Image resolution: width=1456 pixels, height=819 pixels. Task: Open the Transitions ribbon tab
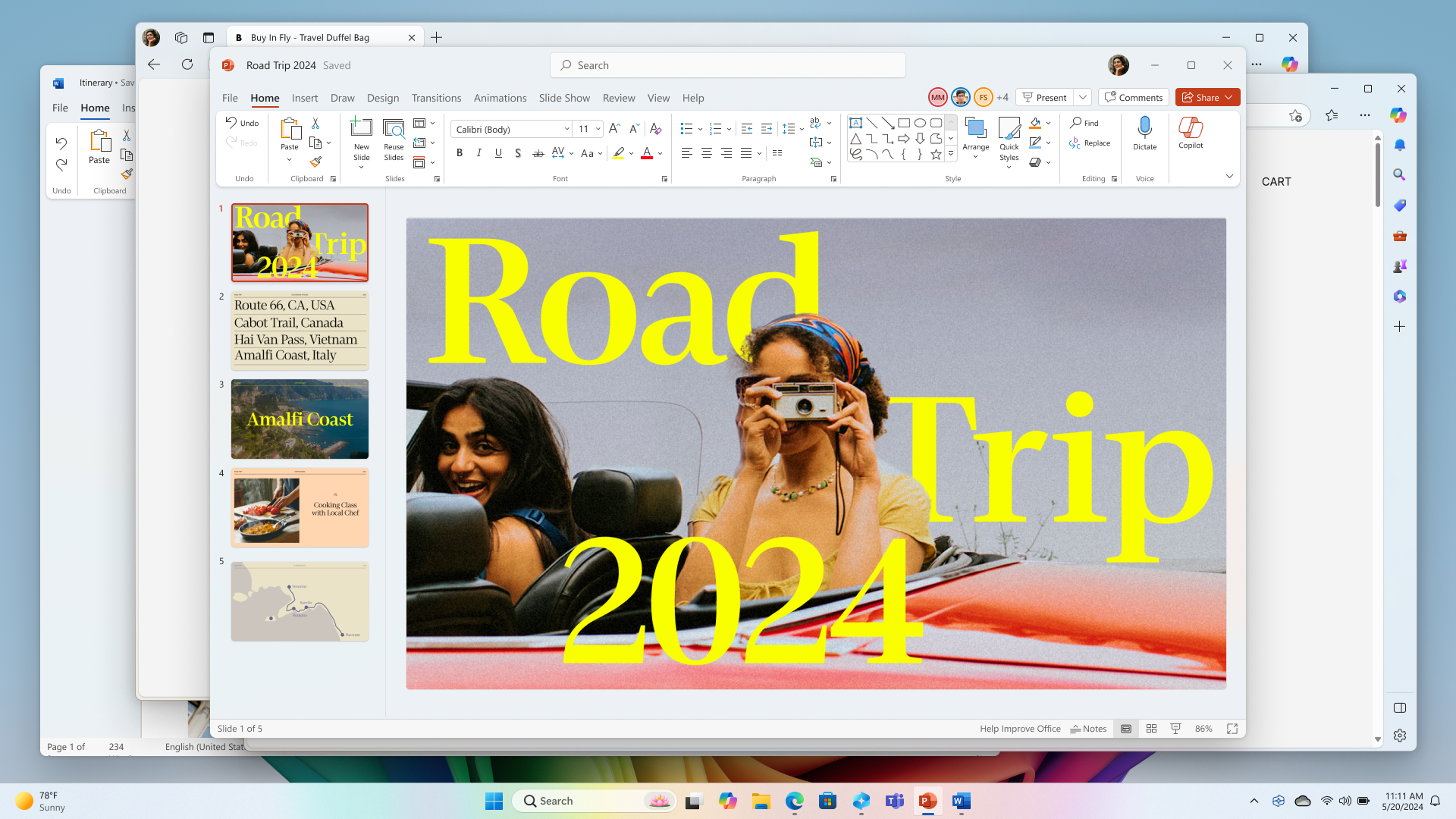436,98
